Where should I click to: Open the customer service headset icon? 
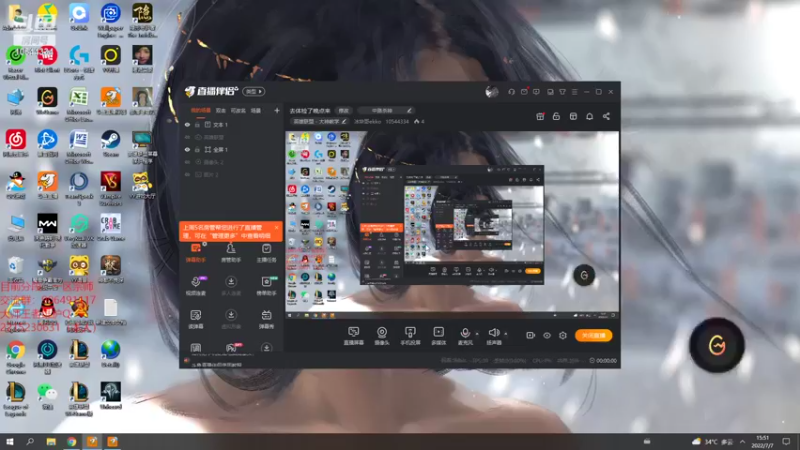(511, 92)
